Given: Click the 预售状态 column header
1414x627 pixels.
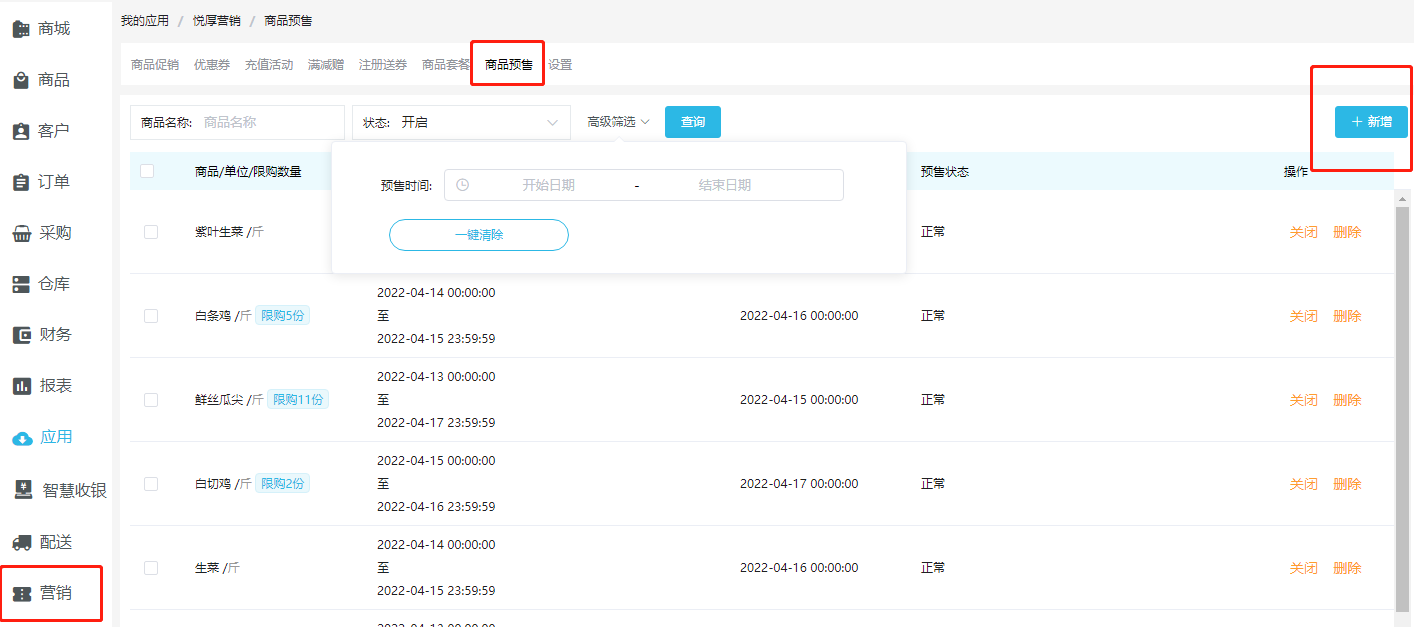Looking at the screenshot, I should tap(945, 172).
